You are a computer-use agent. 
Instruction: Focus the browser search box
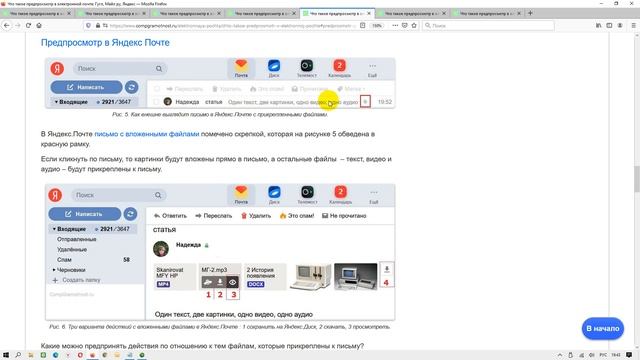[x=488, y=25]
